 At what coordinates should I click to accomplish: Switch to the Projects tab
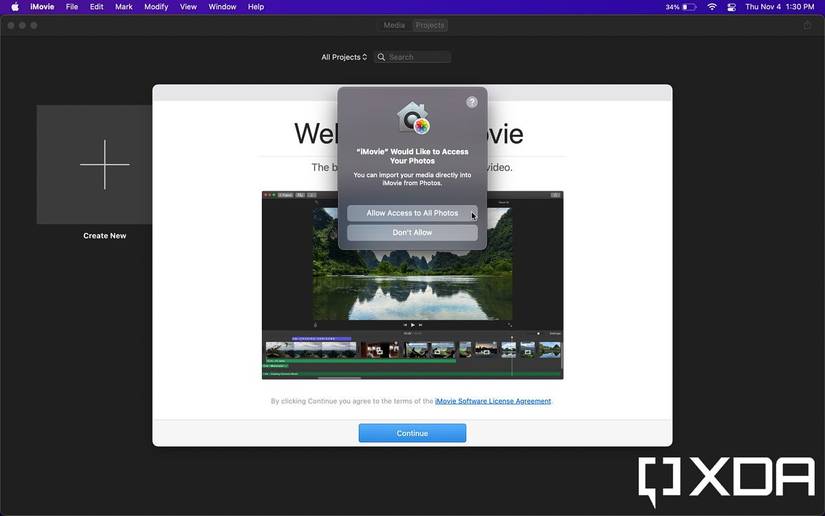pos(430,25)
